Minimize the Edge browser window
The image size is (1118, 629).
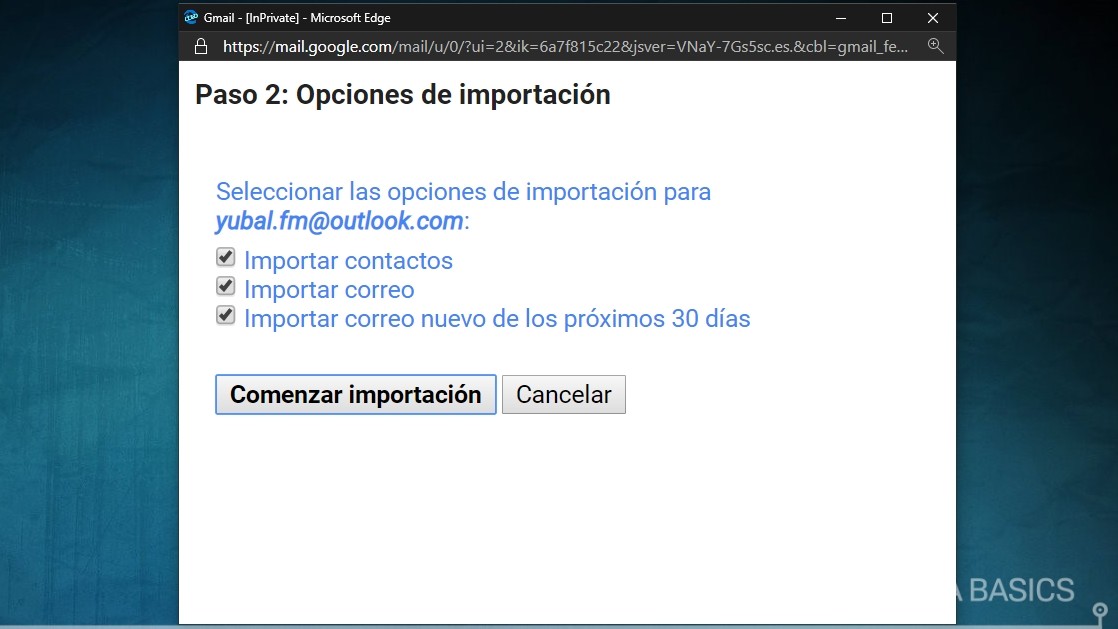click(x=840, y=17)
